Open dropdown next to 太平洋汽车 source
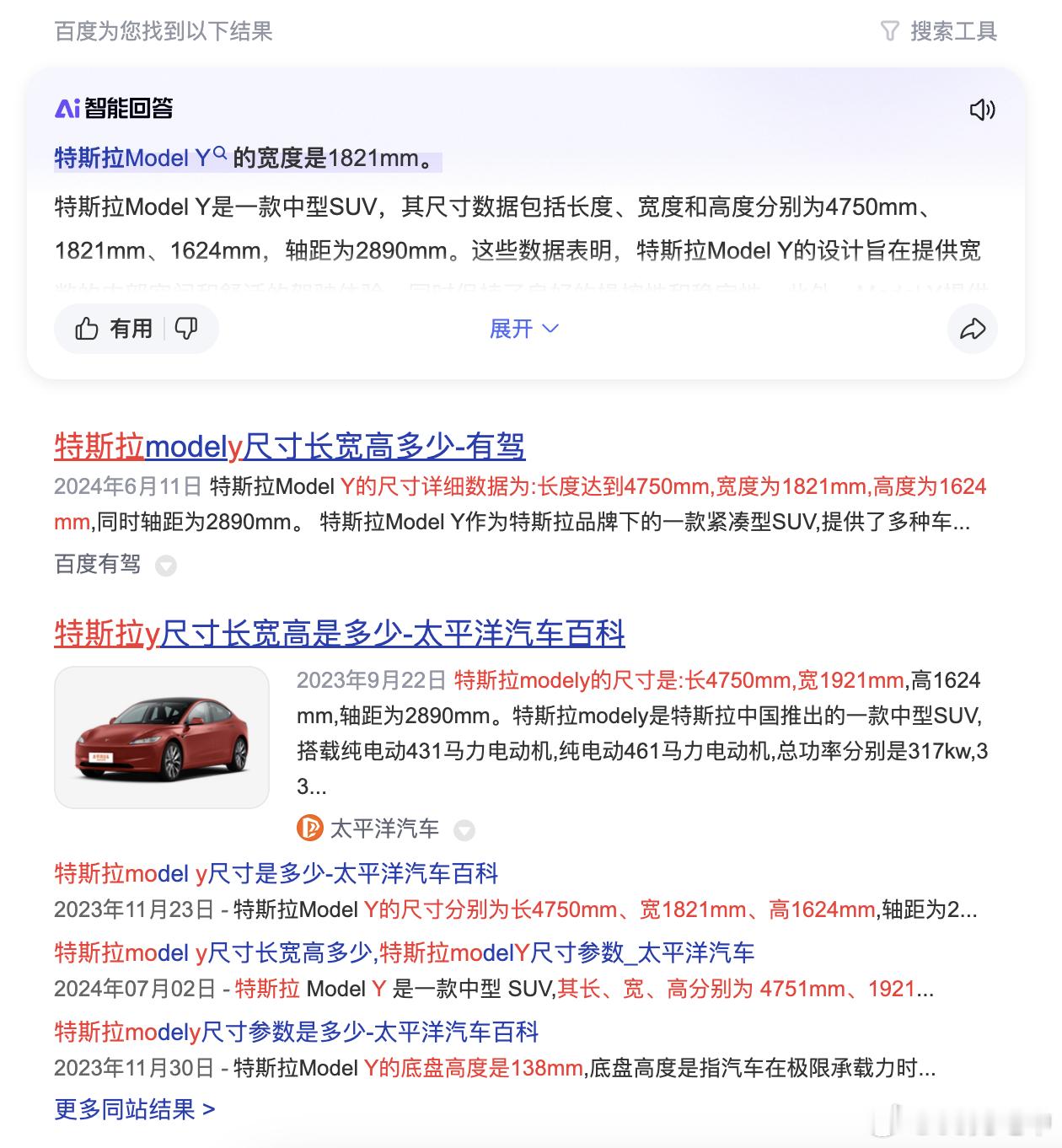The width and height of the screenshot is (1062, 1148). point(464,830)
